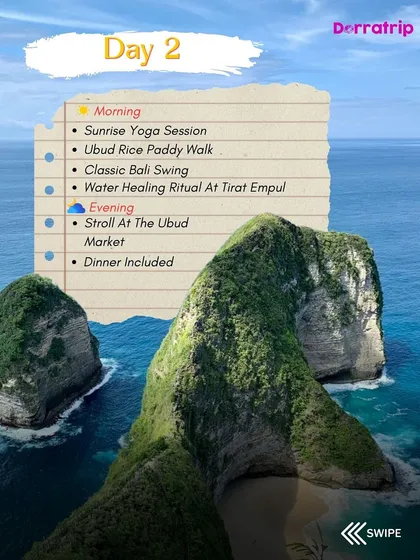The height and width of the screenshot is (560, 420).
Task: Click the Dorratrip logo
Action: [x=373, y=29]
